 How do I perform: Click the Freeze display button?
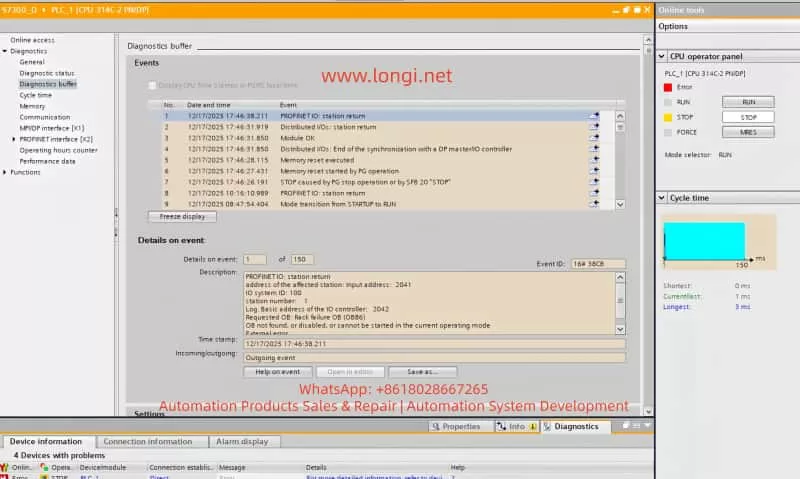182,217
